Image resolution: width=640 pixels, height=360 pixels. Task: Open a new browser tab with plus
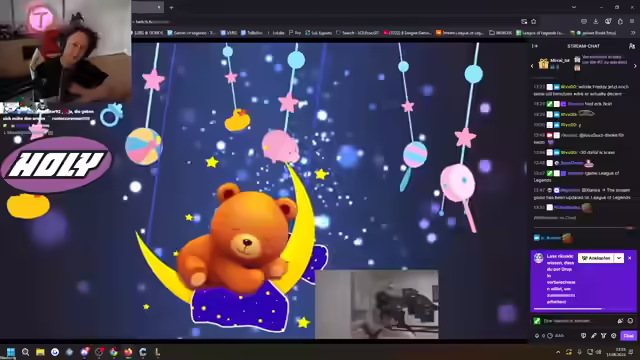coord(171,7)
